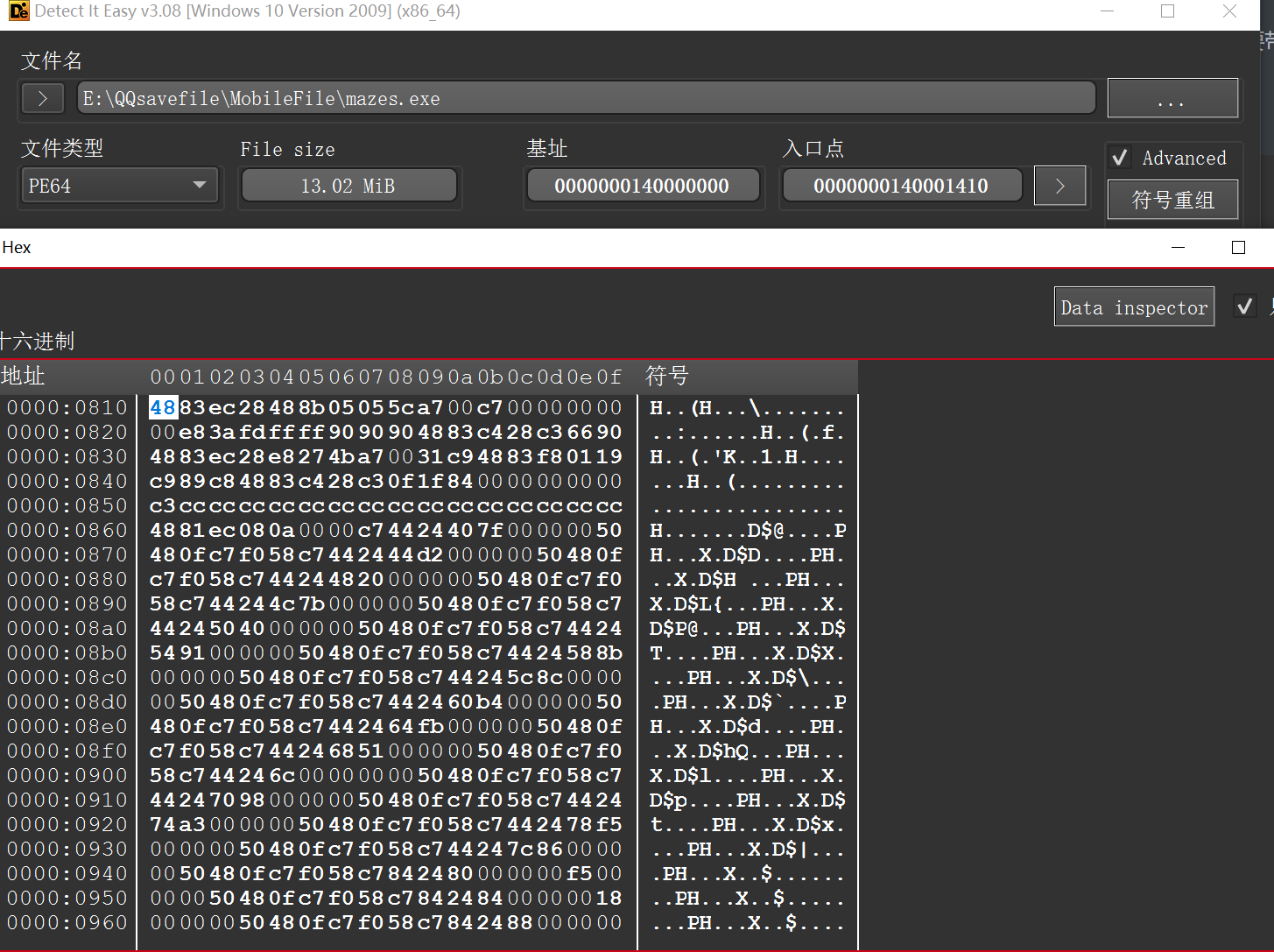
Task: Click the entry point field 0000000140001410
Action: pos(901,186)
